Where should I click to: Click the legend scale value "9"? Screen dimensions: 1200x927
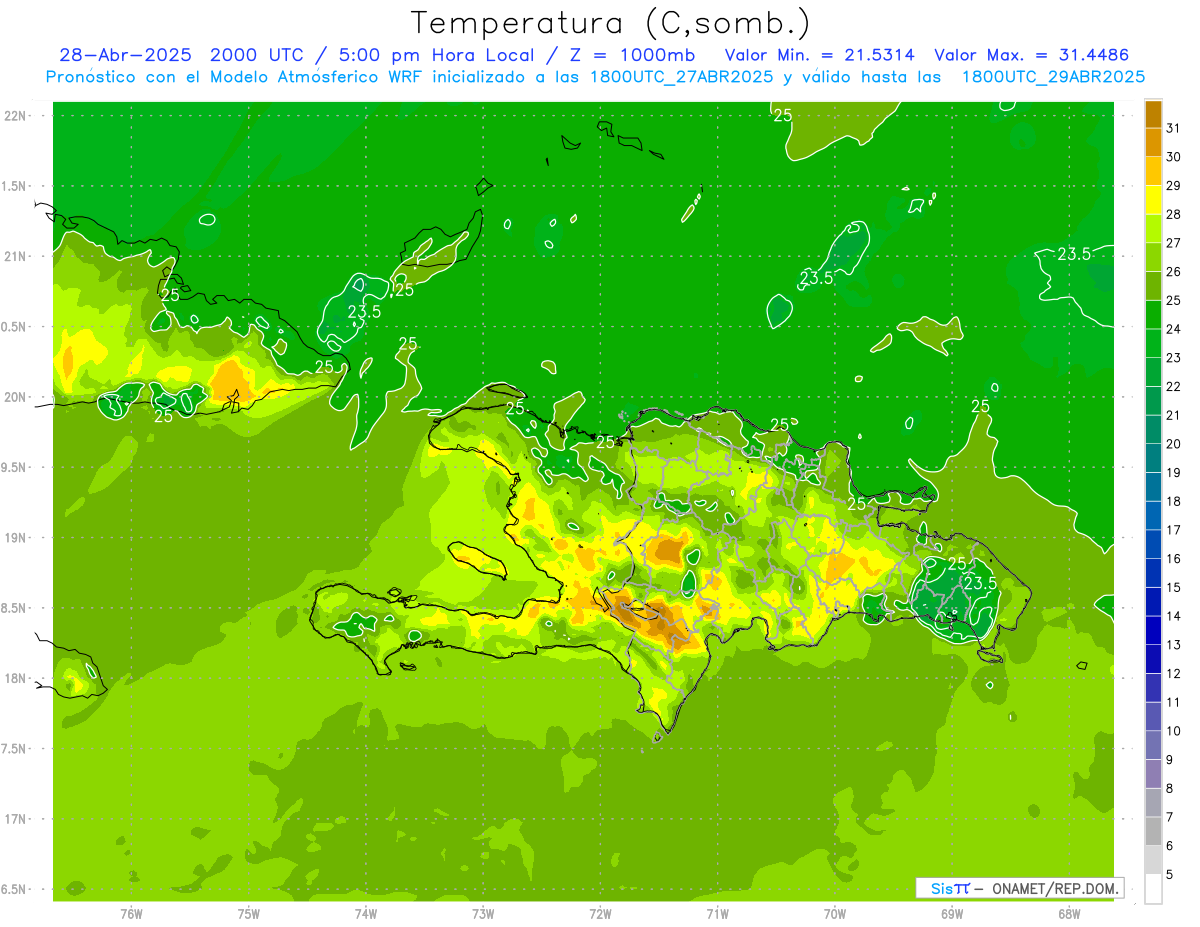tap(1170, 760)
